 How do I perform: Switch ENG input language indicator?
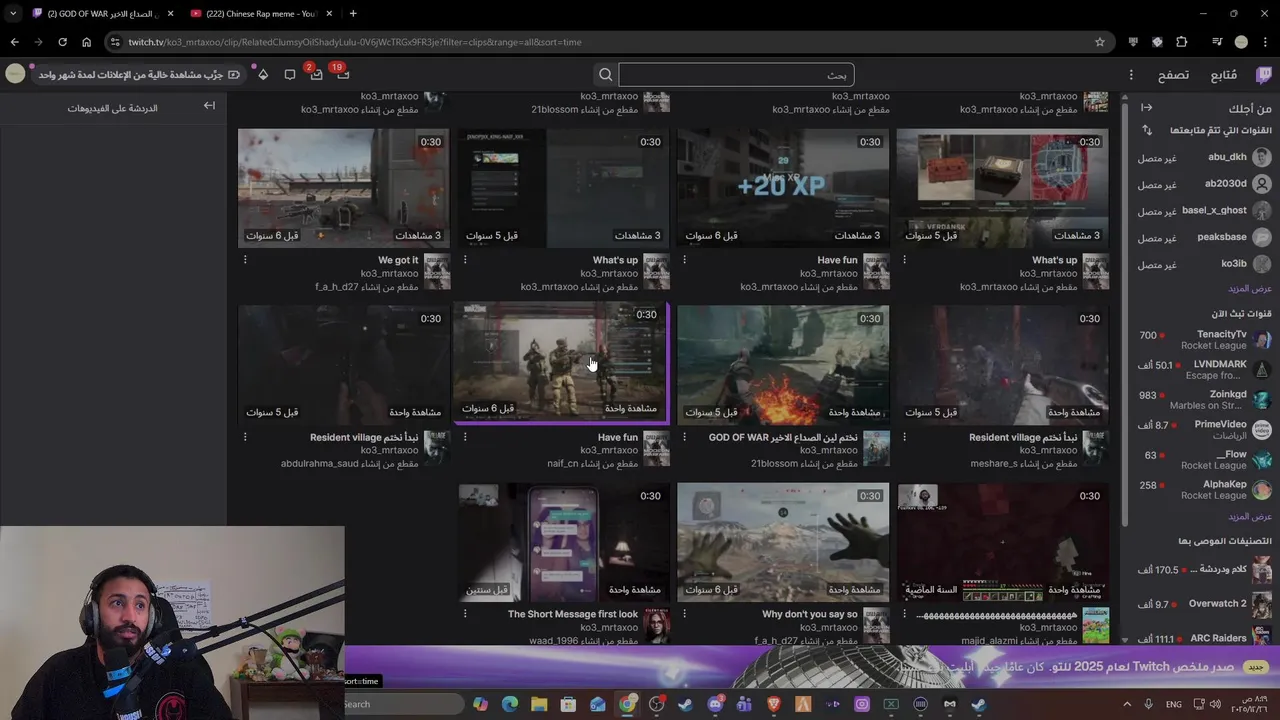(1174, 704)
